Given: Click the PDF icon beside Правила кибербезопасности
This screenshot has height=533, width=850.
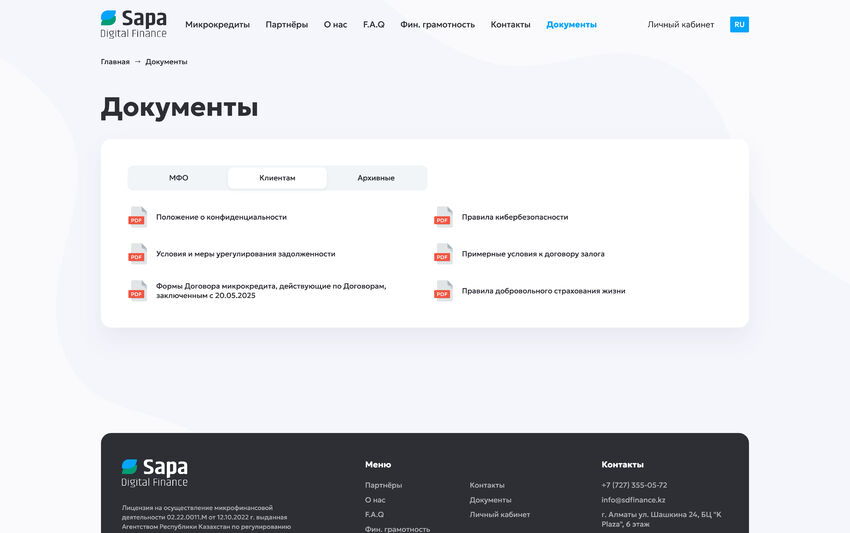Looking at the screenshot, I should (x=443, y=217).
